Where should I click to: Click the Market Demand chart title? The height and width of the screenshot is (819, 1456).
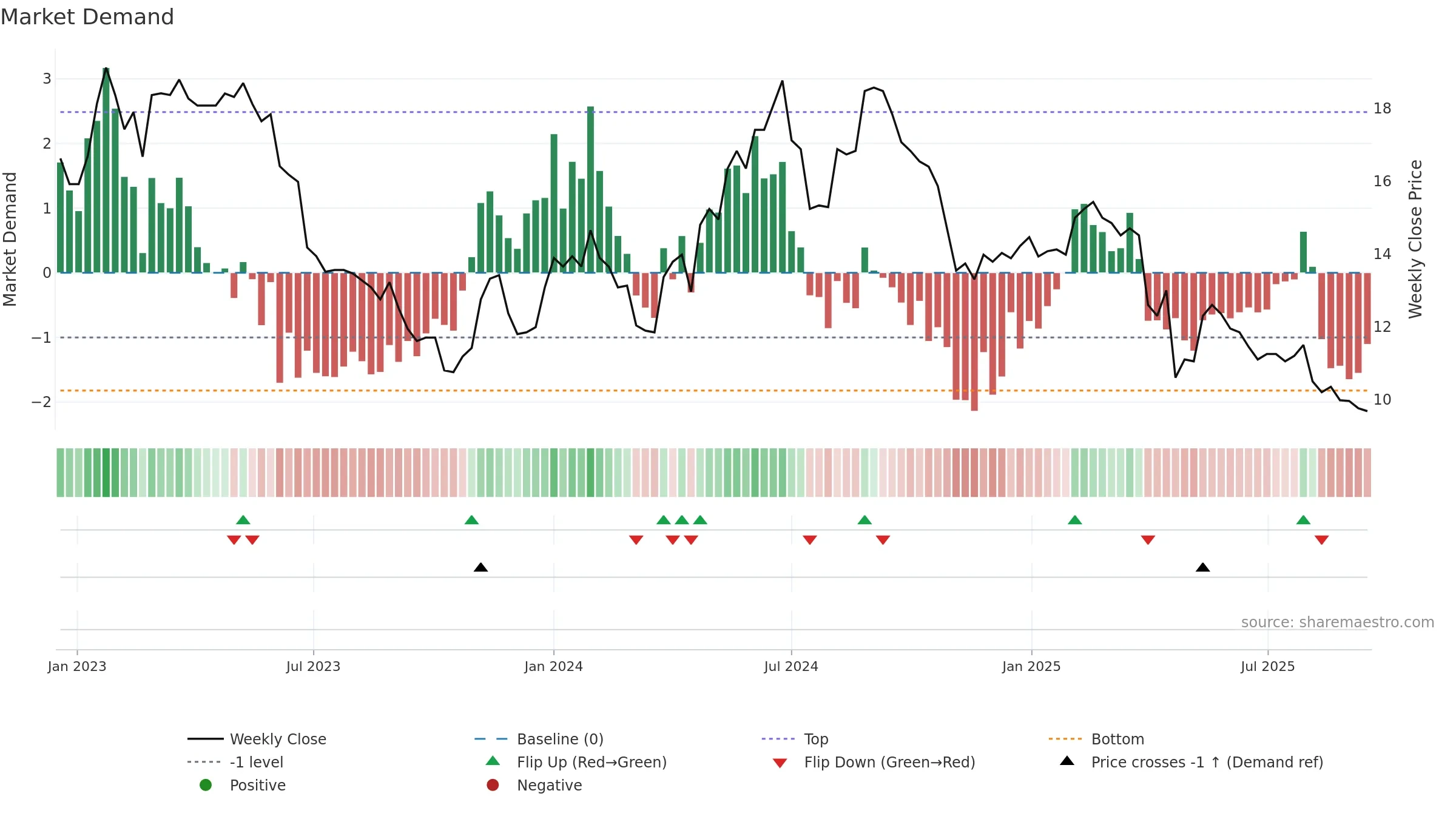pyautogui.click(x=87, y=17)
